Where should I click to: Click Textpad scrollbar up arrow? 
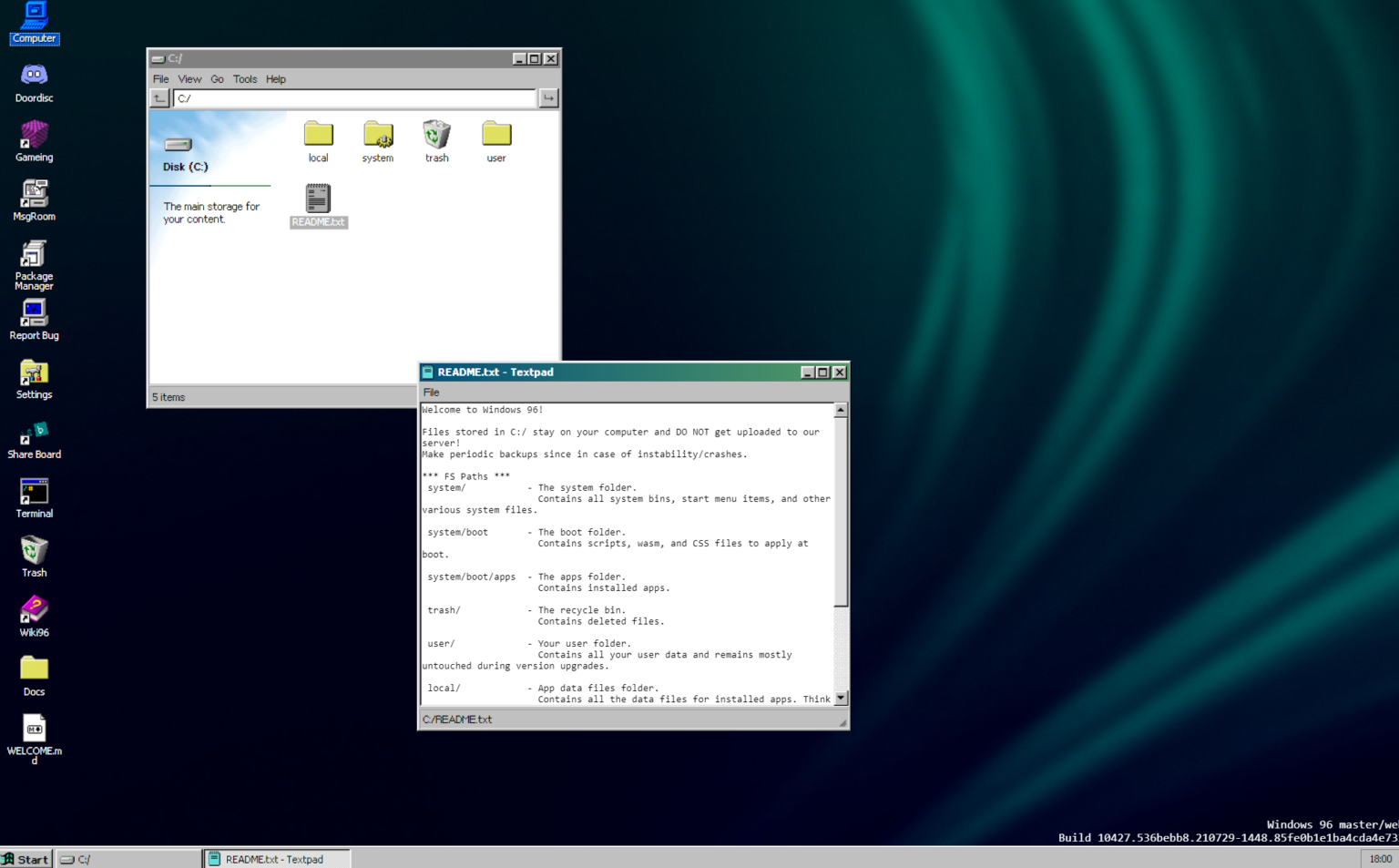pos(841,410)
